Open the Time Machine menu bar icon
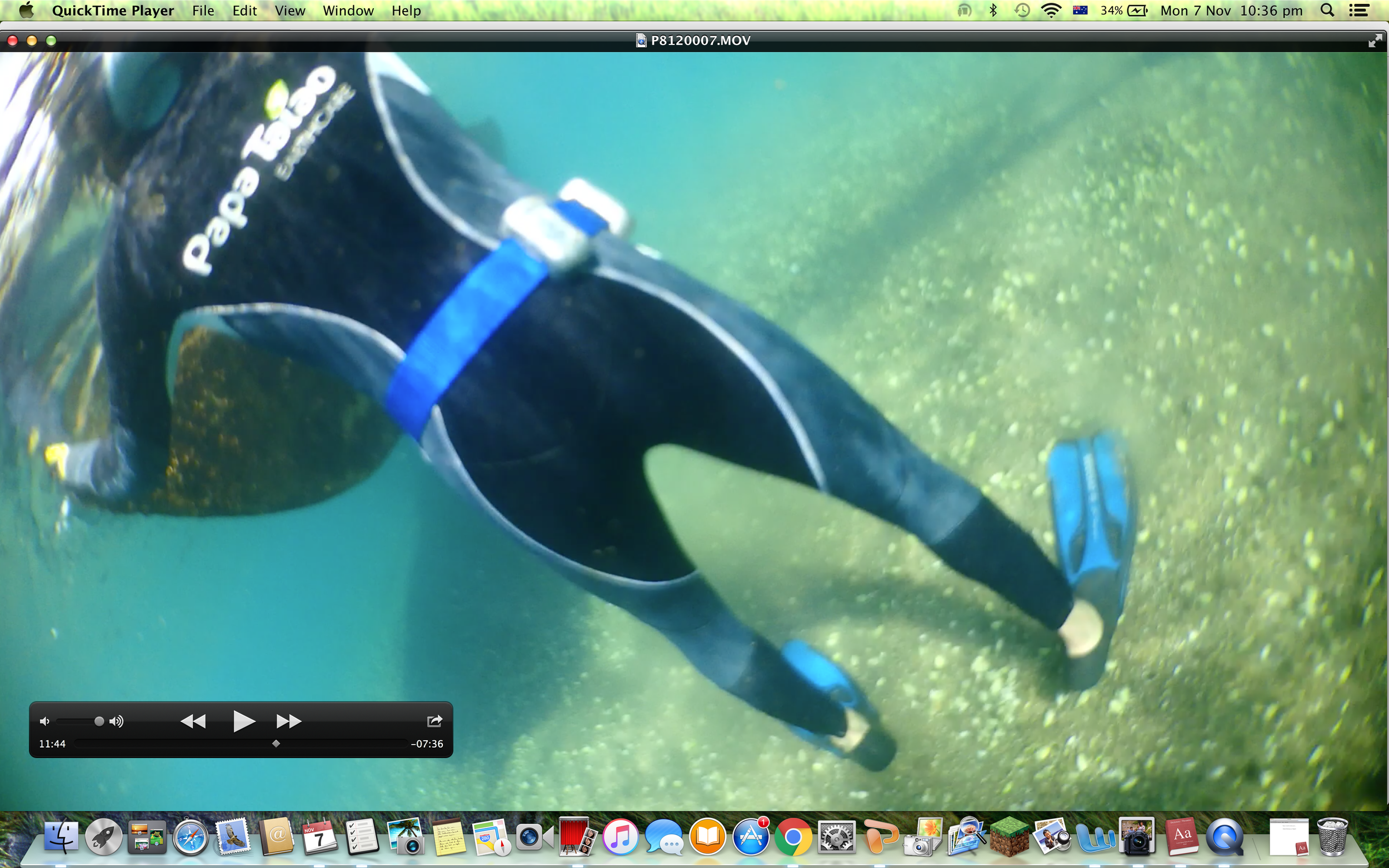 [1022, 11]
